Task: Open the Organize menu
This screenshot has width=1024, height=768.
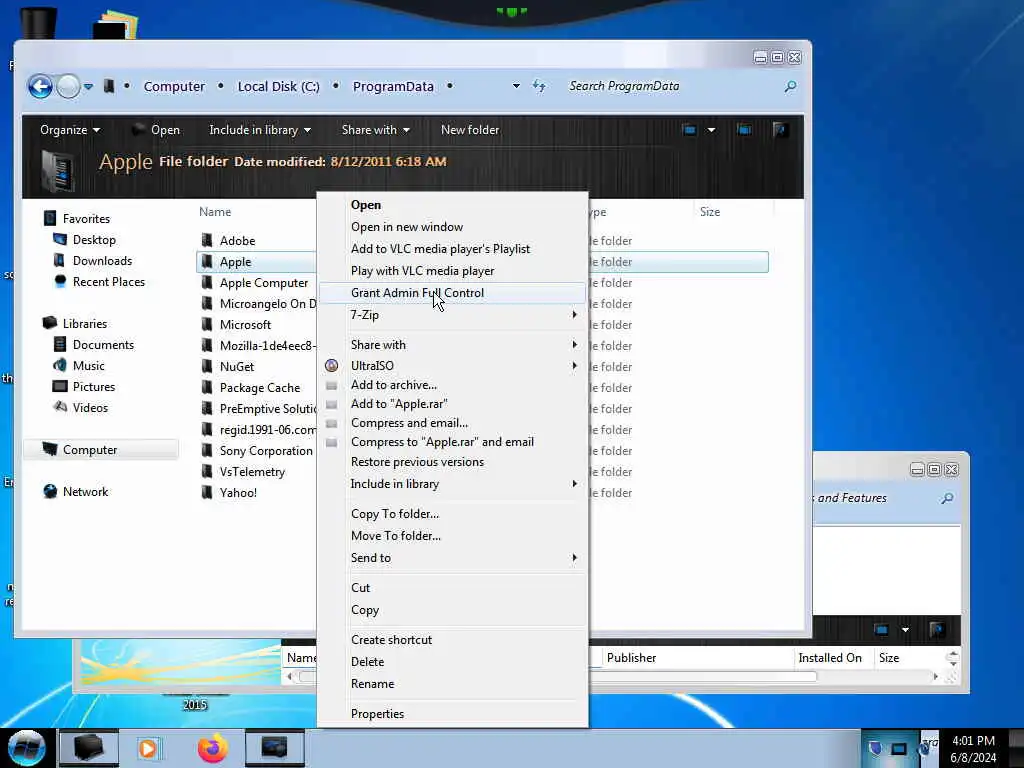Action: click(x=70, y=130)
